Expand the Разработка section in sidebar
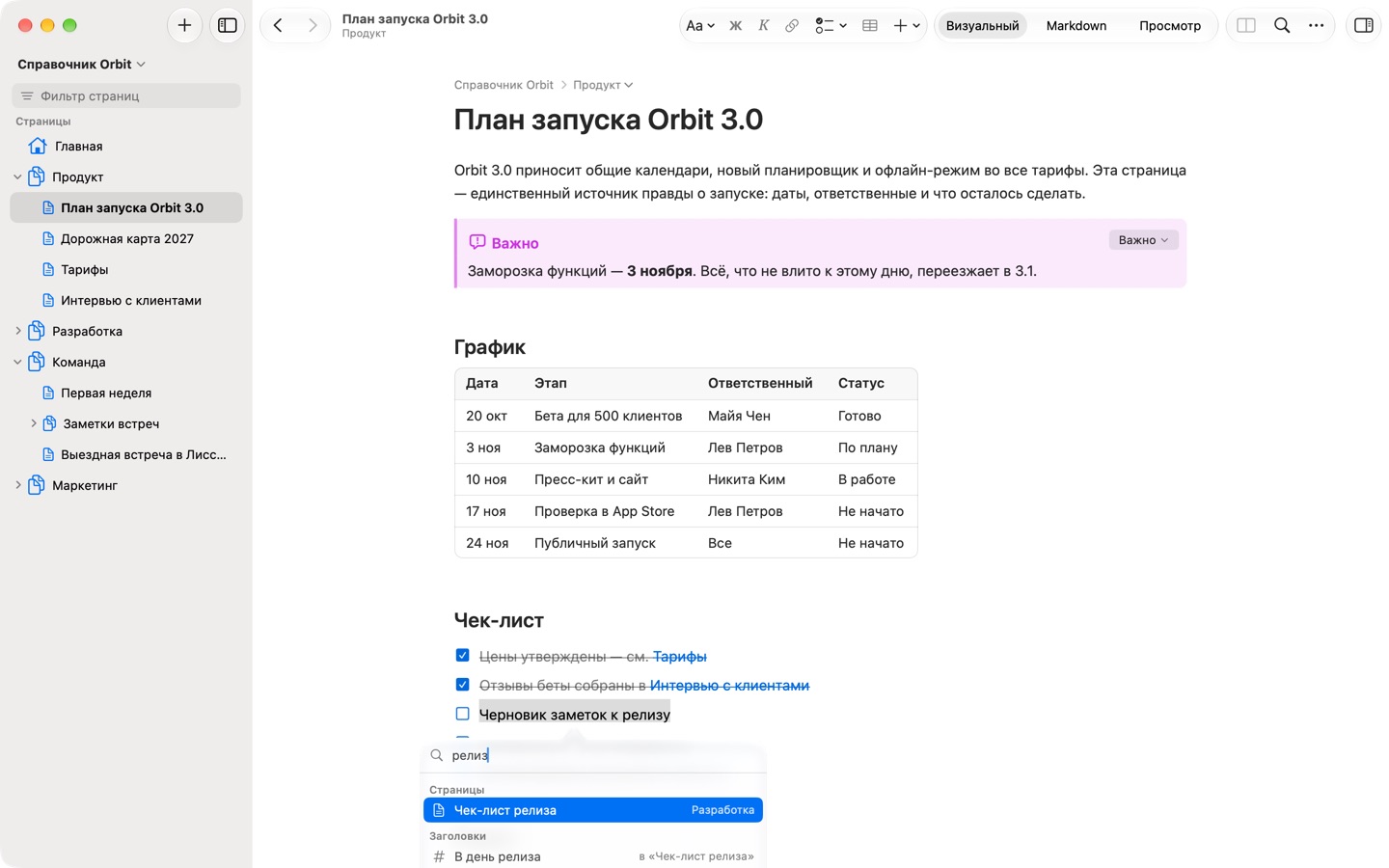Image resolution: width=1389 pixels, height=868 pixels. coord(17,332)
